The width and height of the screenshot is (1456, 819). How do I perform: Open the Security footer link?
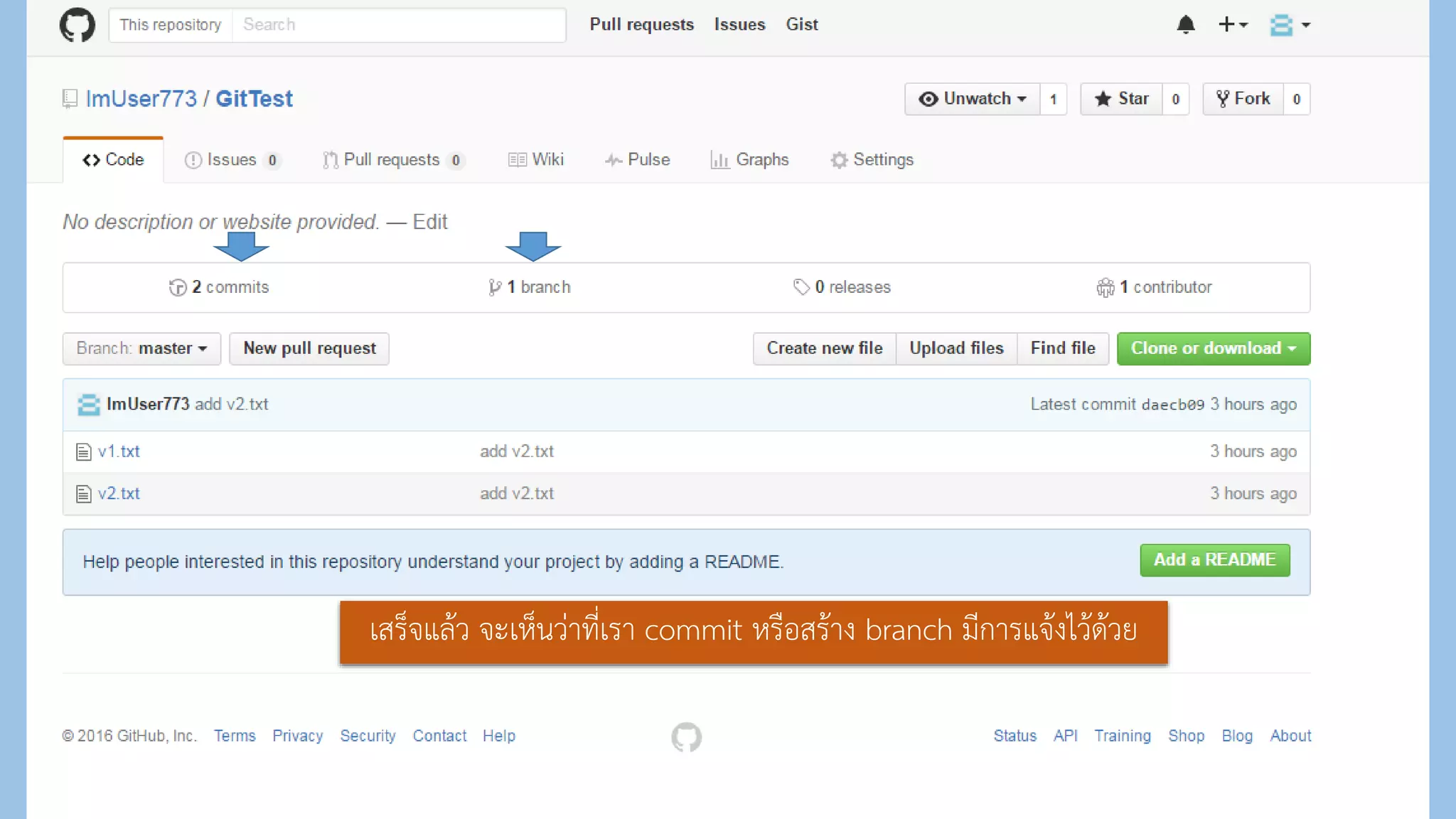[368, 736]
